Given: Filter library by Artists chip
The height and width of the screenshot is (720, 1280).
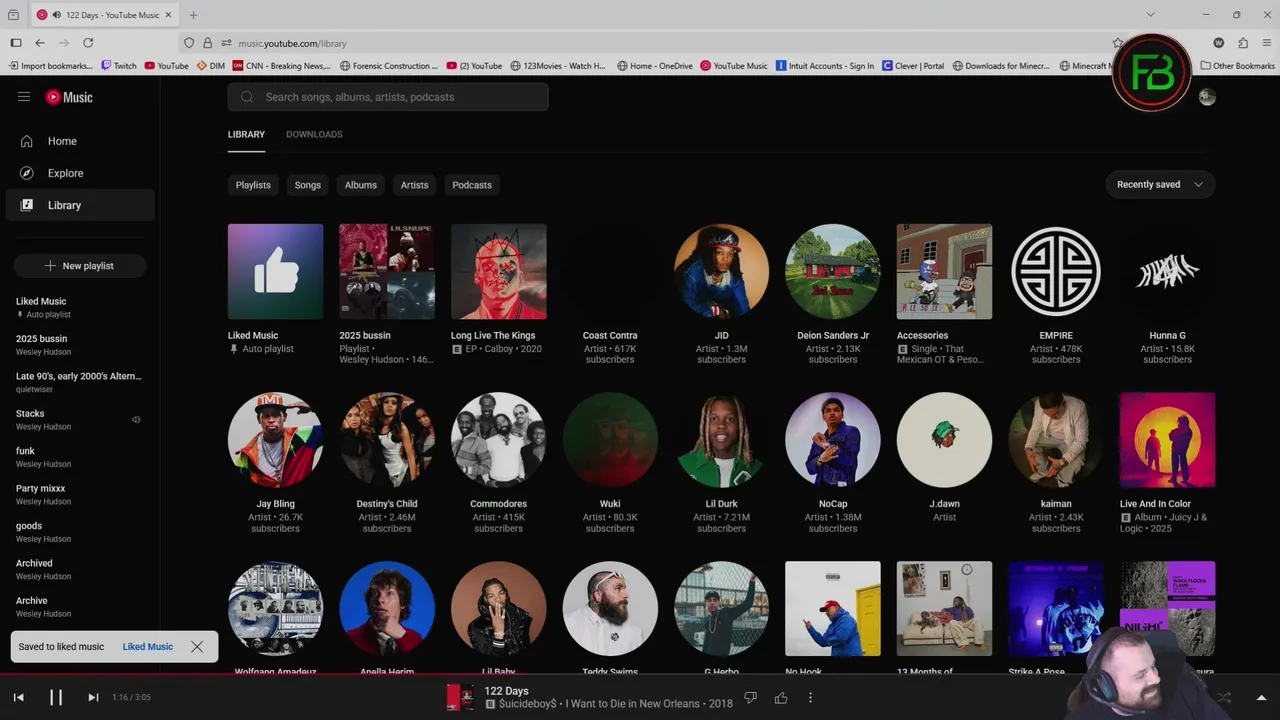Looking at the screenshot, I should point(414,185).
